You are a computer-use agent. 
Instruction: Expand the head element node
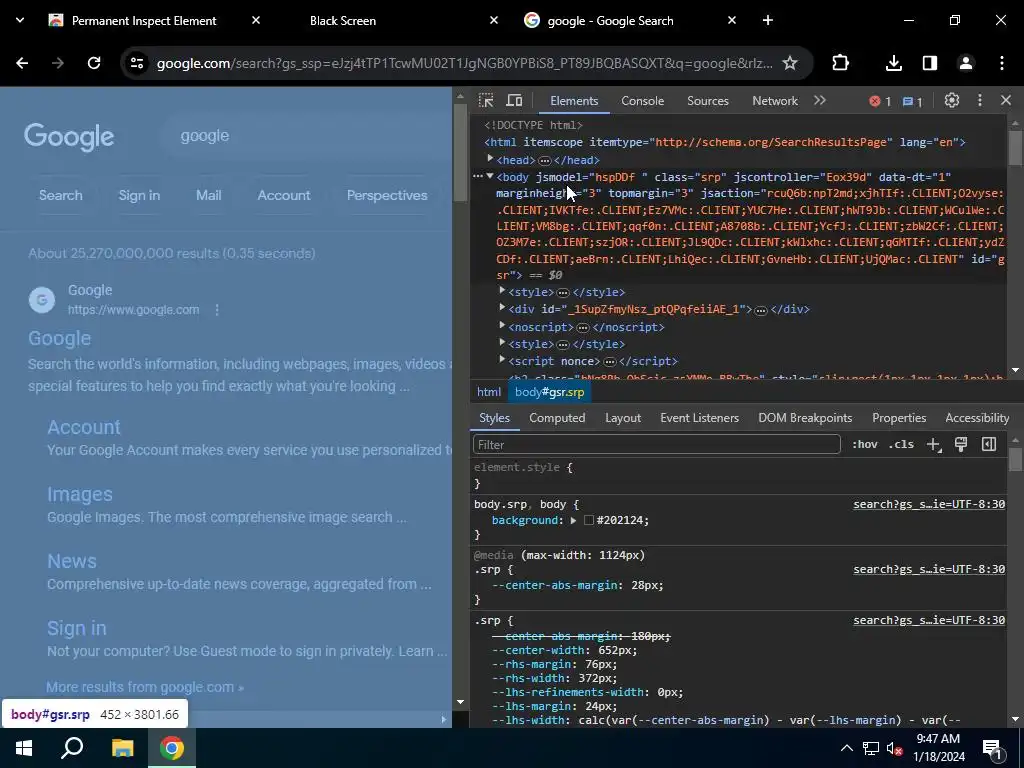click(490, 159)
